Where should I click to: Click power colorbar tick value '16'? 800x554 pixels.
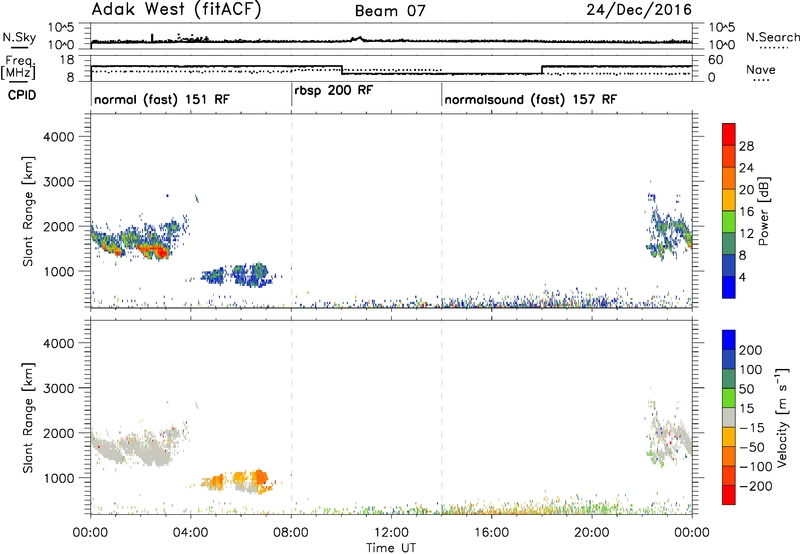(746, 212)
